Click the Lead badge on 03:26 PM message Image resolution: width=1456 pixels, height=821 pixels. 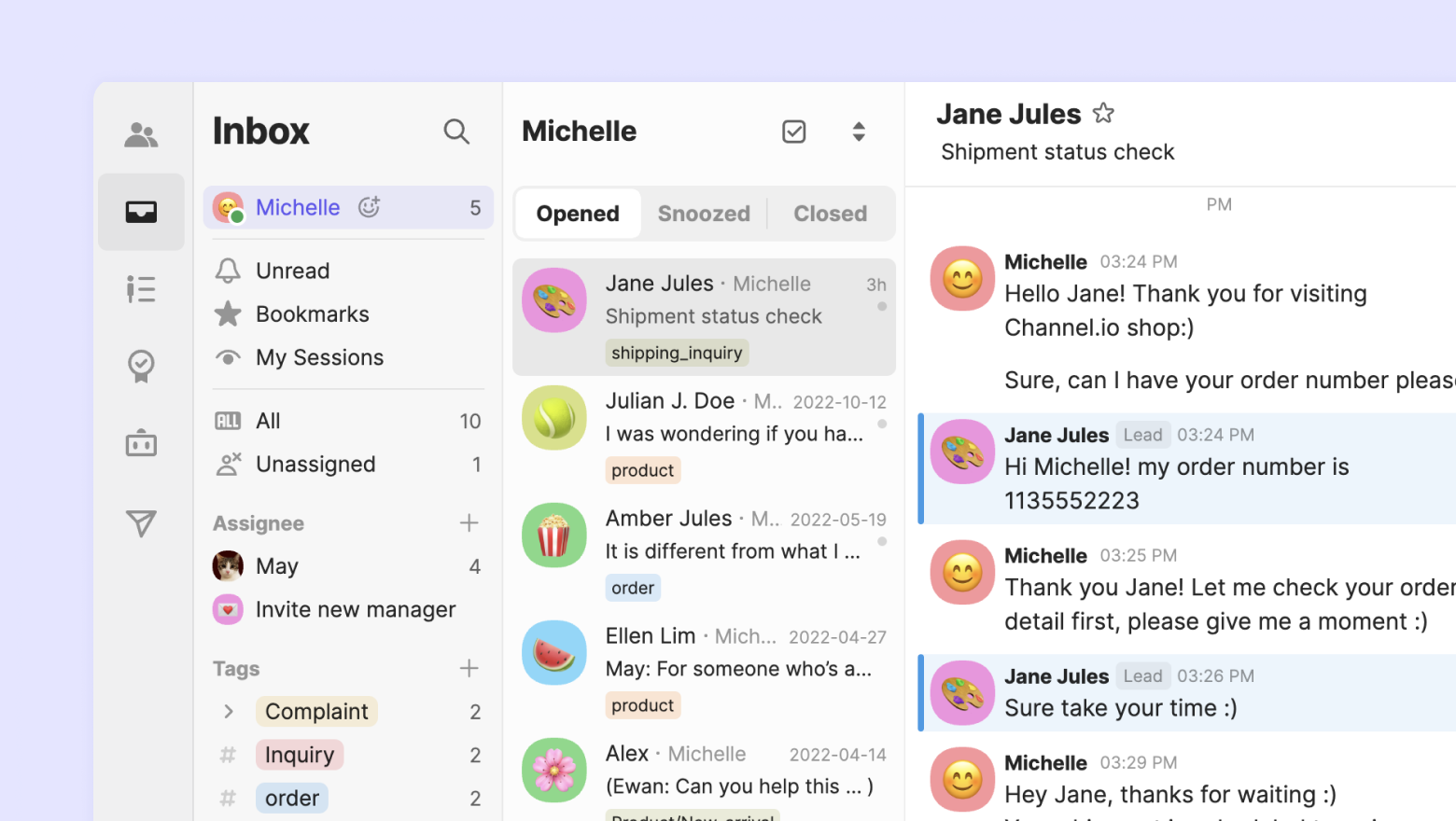click(x=1143, y=675)
